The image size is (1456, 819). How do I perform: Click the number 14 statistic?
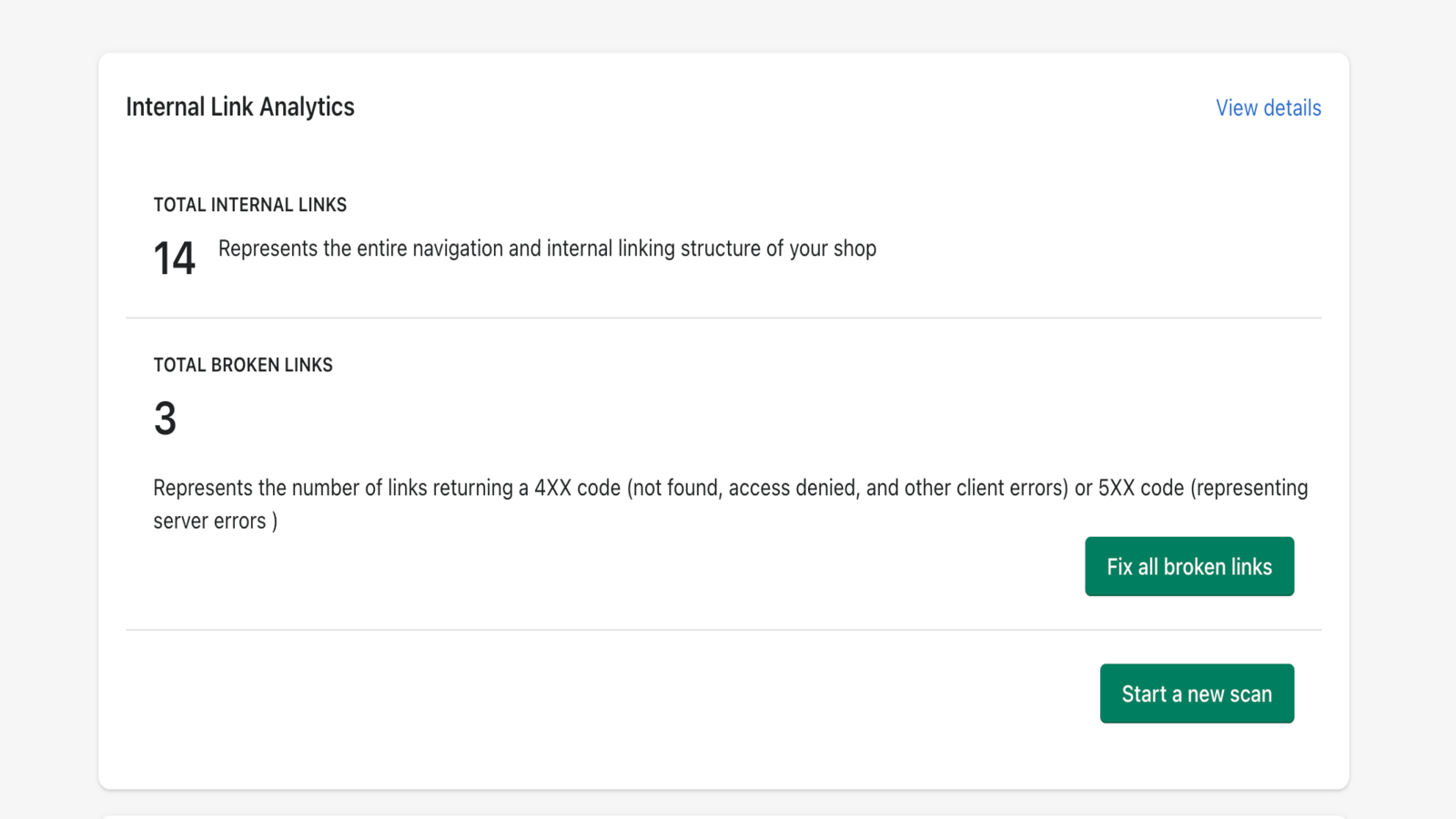coord(174,258)
